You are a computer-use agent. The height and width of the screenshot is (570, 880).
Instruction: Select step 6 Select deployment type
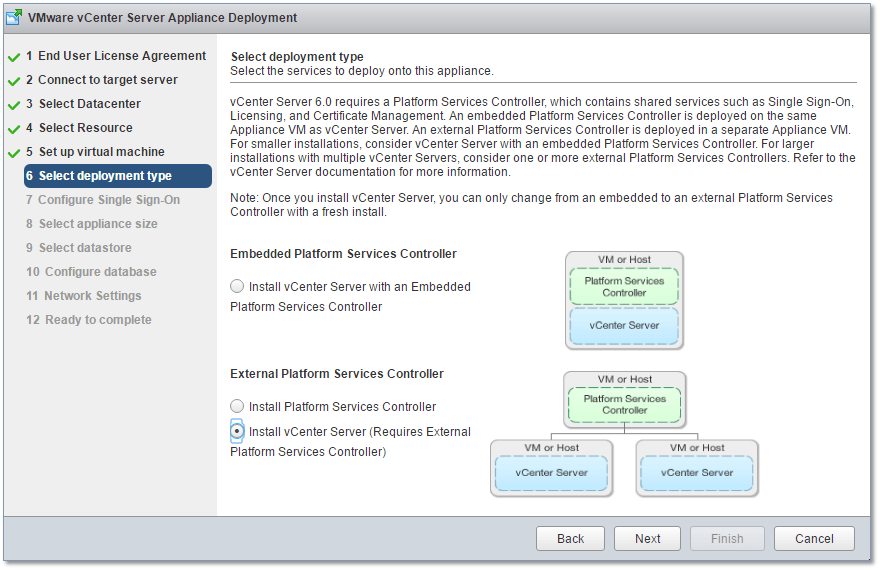click(x=118, y=176)
